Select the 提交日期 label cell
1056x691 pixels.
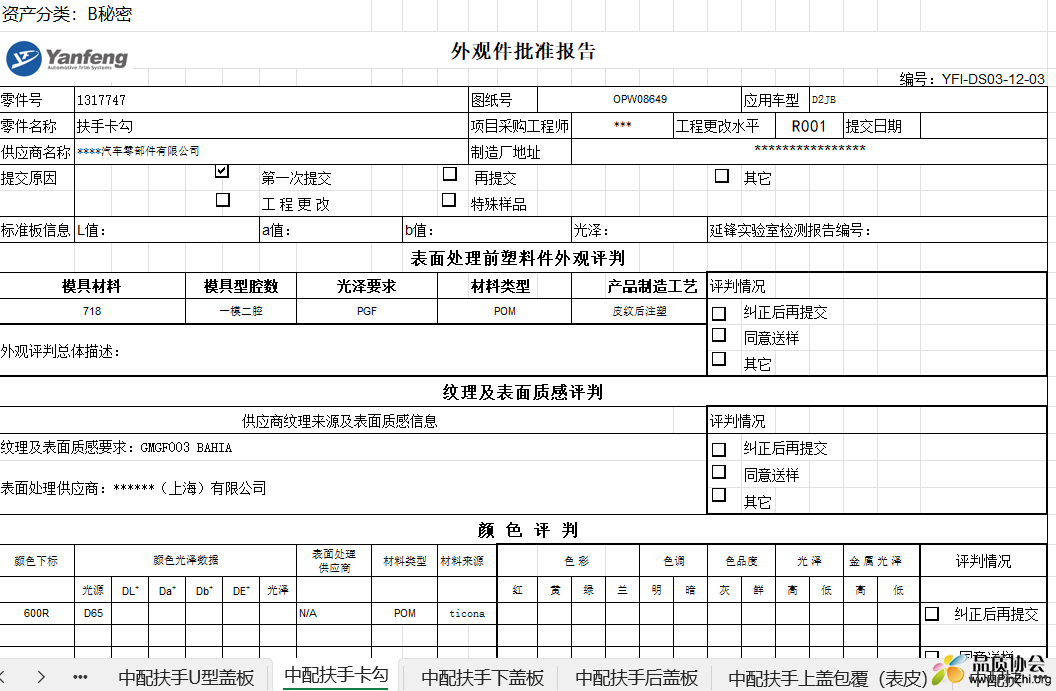[x=882, y=126]
